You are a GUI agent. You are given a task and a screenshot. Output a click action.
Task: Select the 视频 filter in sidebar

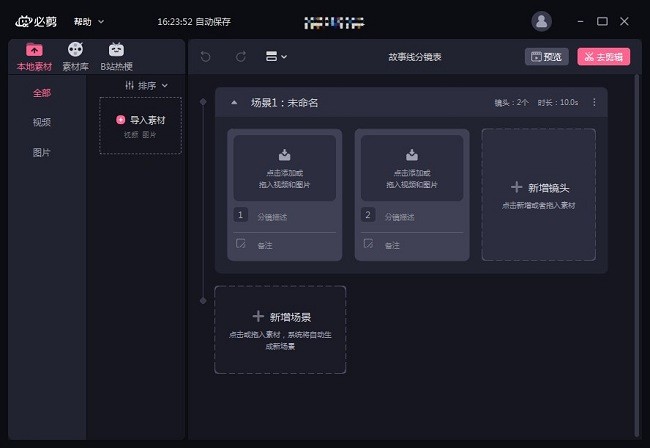pos(42,123)
